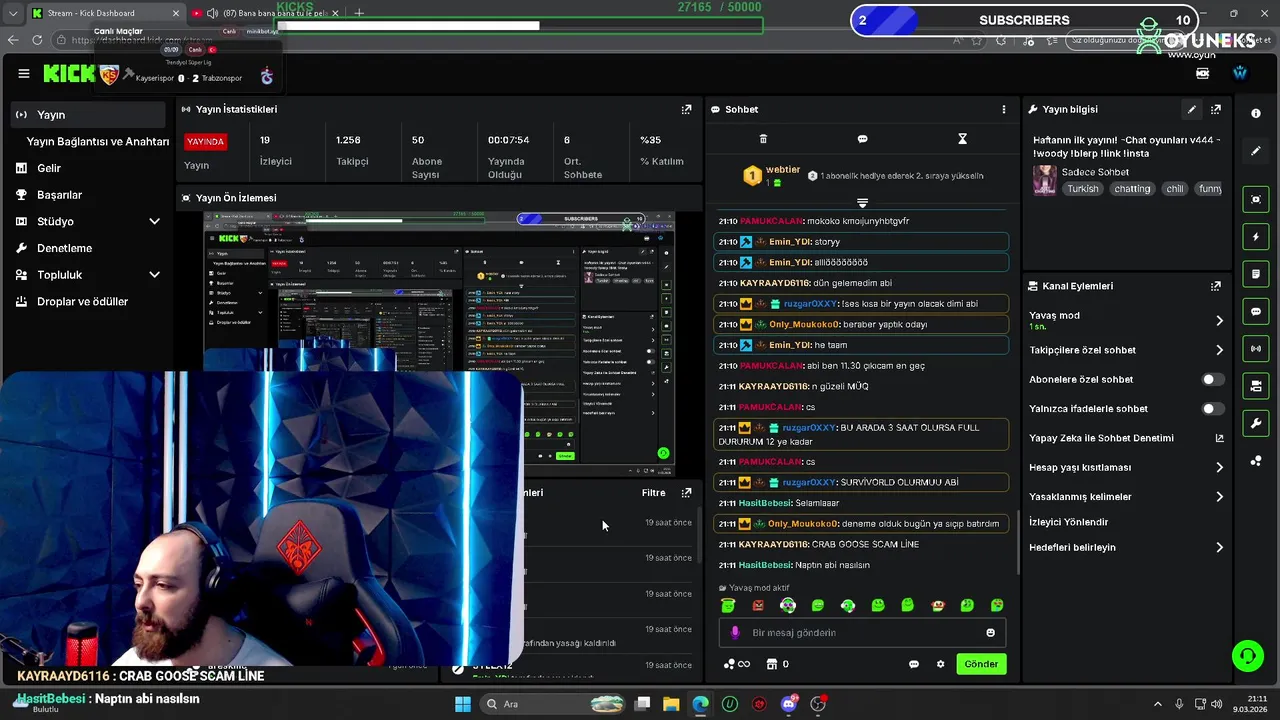Viewport: 1280px width, 720px height.
Task: Open Yapay Zeka ile Sohbet Denetimi link
Action: tap(1126, 438)
